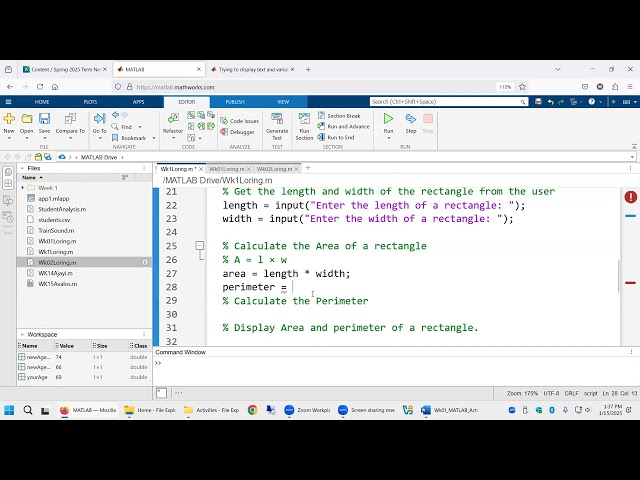Click the Open folder icon

click(x=27, y=119)
